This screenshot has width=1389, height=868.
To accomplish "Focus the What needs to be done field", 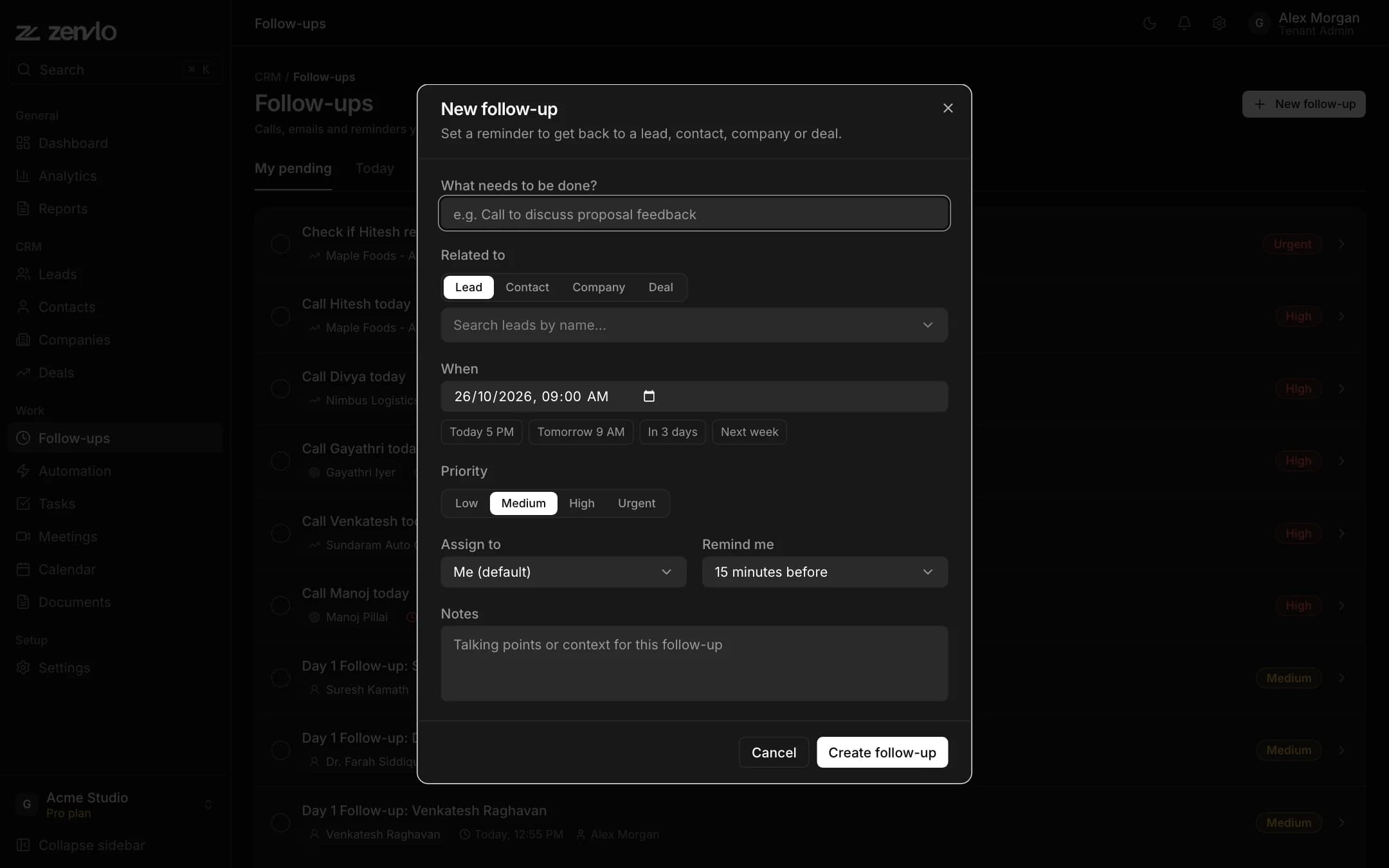I will click(694, 213).
